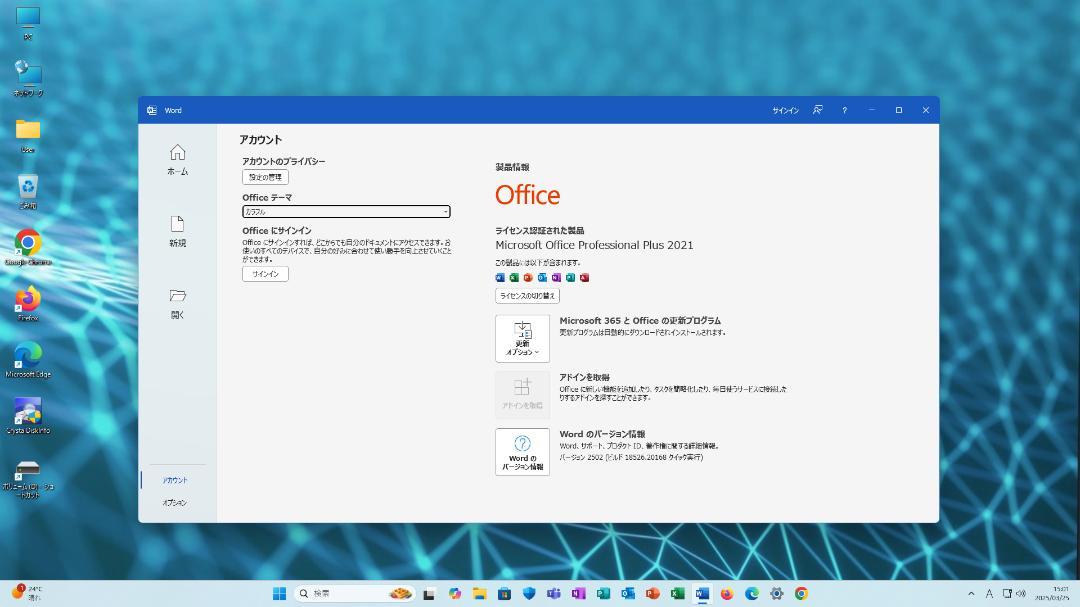Open Excel from the taskbar

point(677,593)
